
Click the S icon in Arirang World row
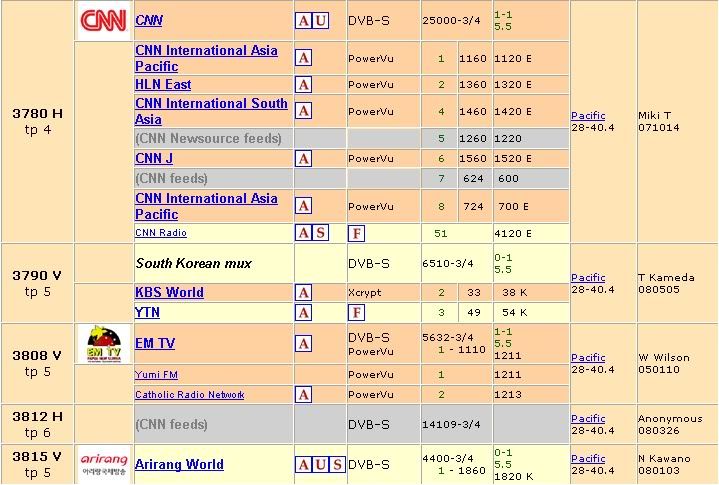tap(337, 464)
